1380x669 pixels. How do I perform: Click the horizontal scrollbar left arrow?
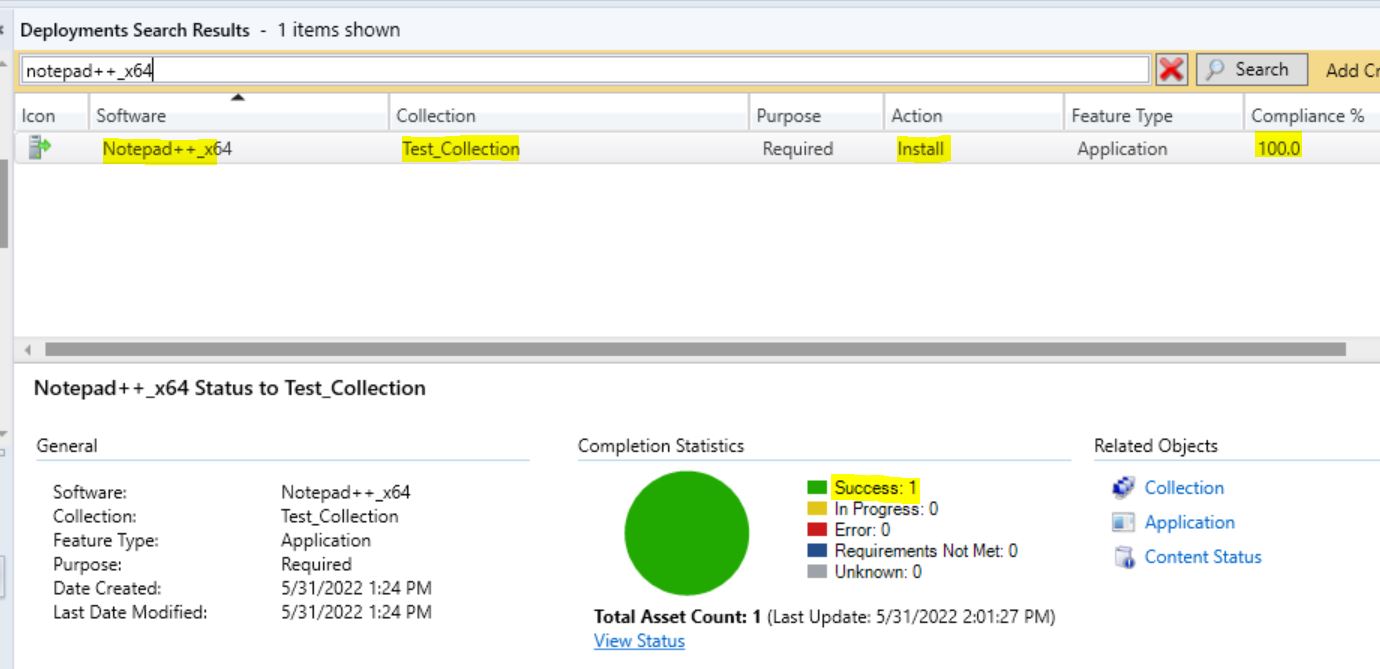pyautogui.click(x=27, y=350)
